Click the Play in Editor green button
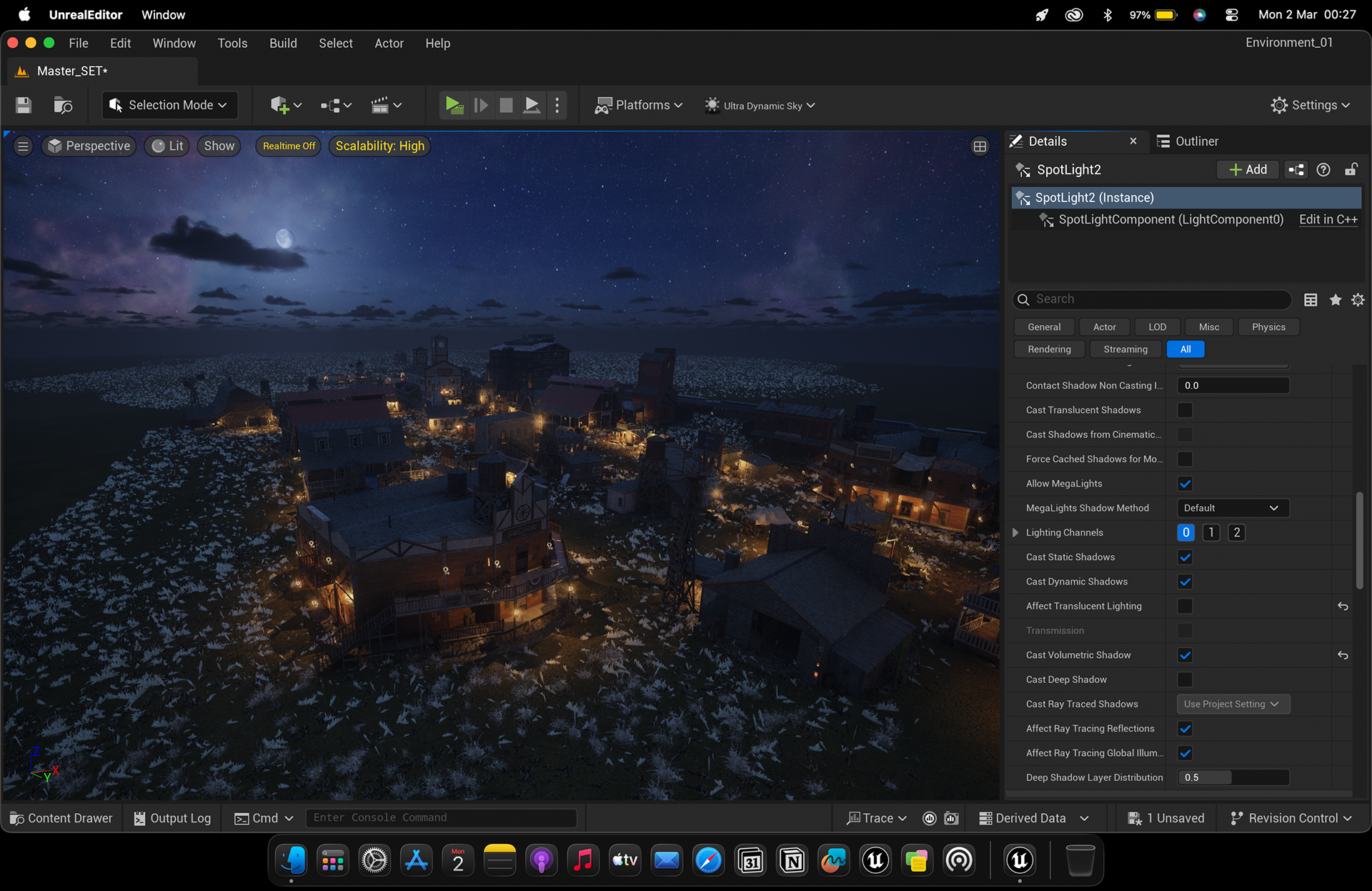 click(454, 105)
